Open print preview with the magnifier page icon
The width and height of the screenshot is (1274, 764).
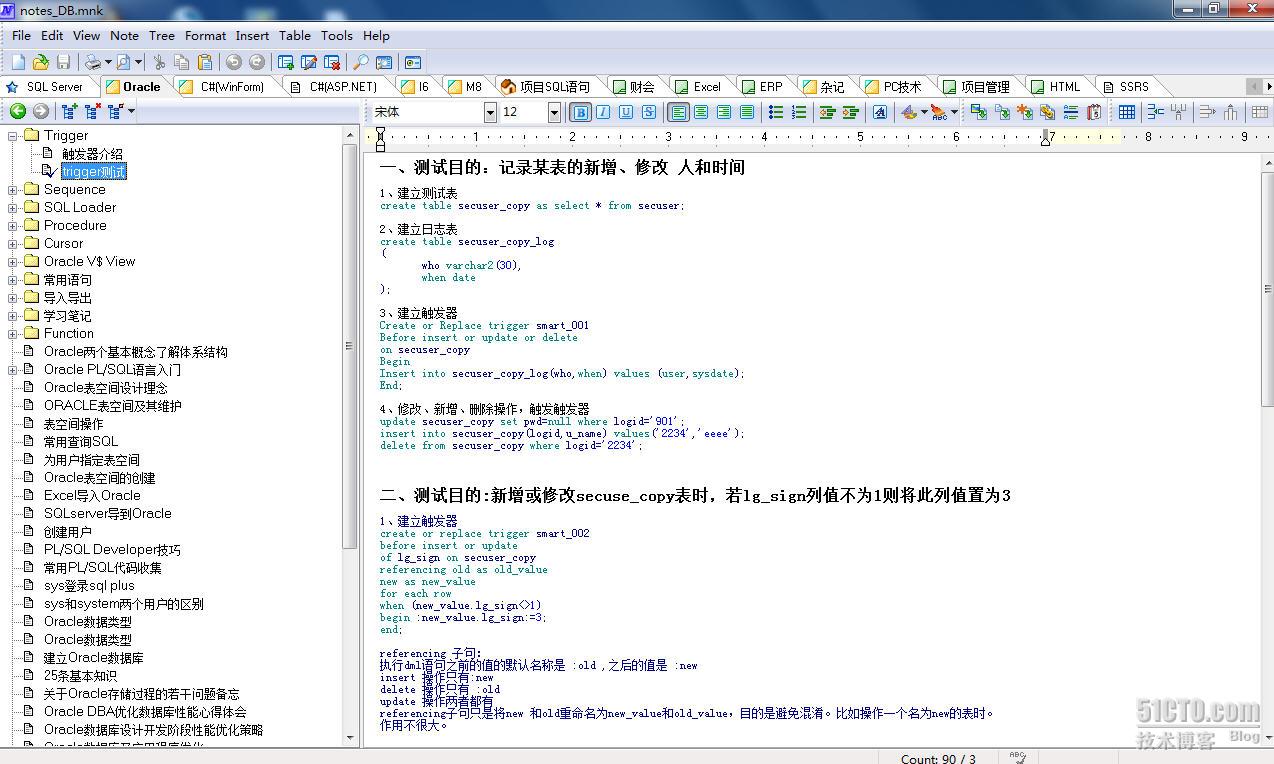tap(124, 62)
